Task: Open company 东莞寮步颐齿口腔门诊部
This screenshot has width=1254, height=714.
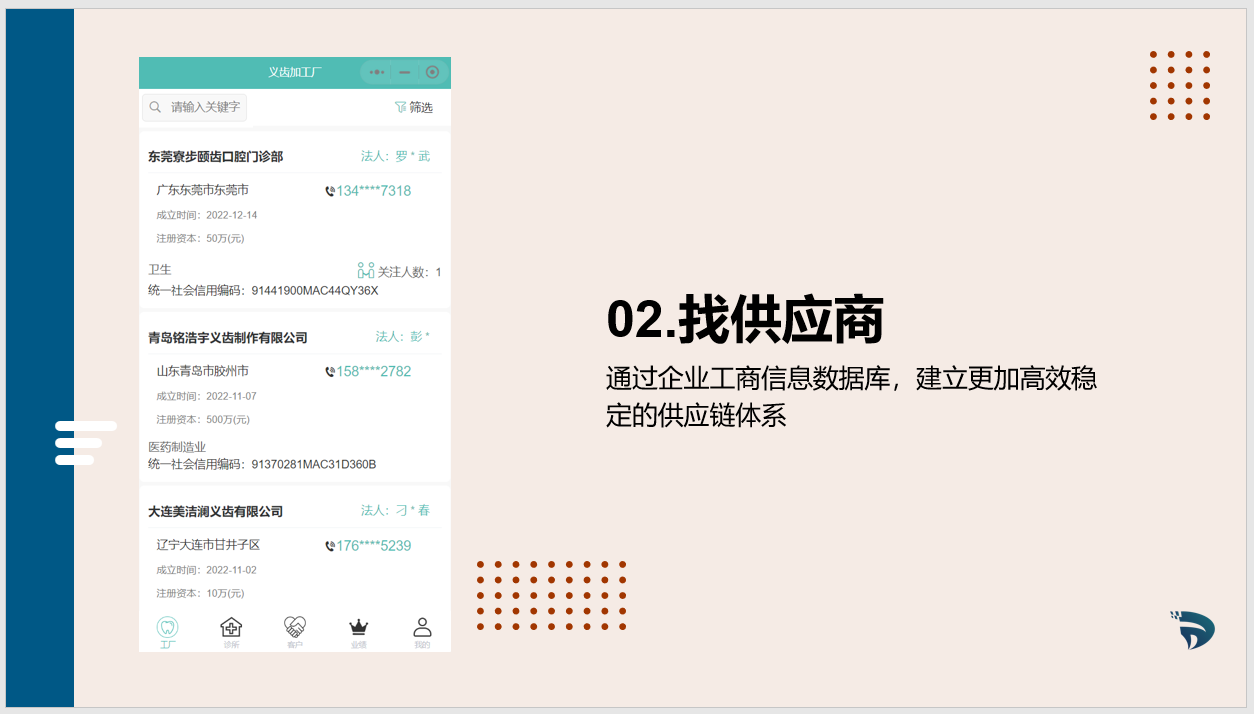Action: tap(216, 157)
